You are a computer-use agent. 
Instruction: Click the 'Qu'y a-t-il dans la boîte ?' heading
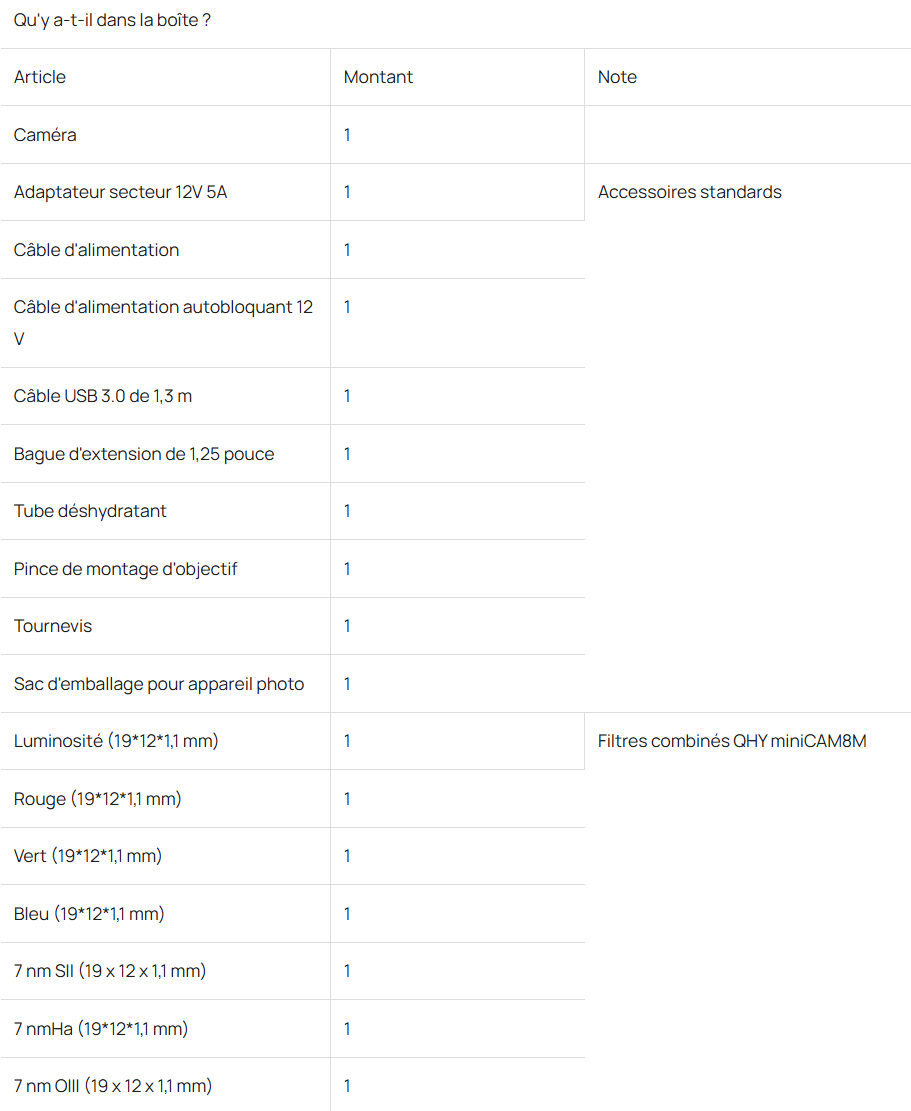(112, 20)
